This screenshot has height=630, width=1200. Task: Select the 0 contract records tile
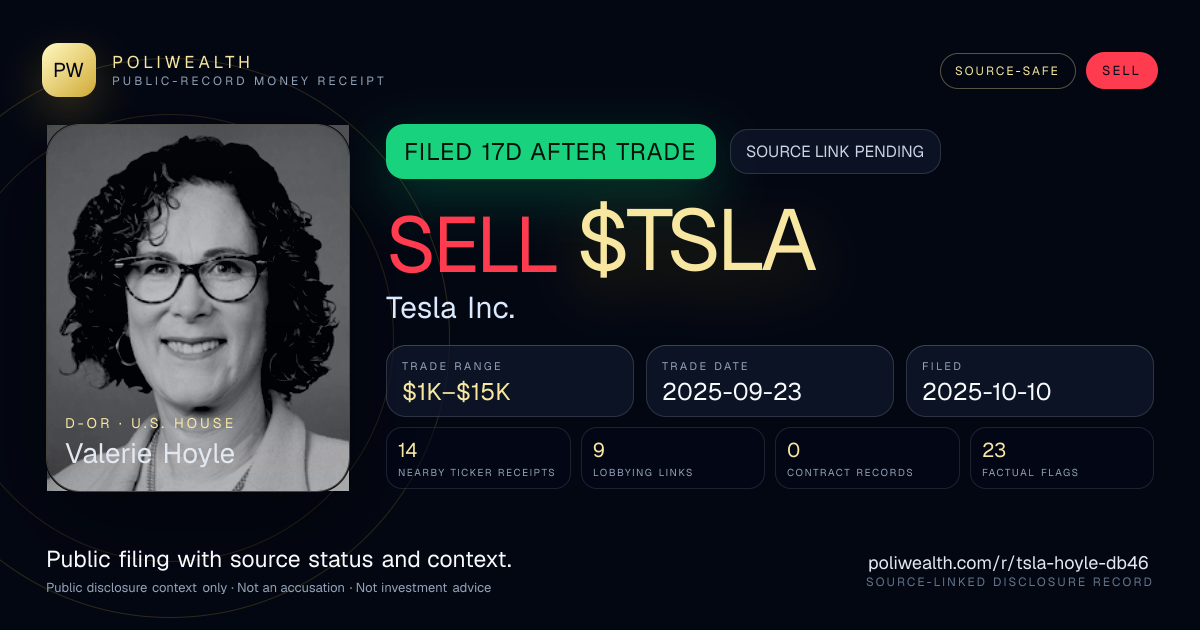(867, 458)
